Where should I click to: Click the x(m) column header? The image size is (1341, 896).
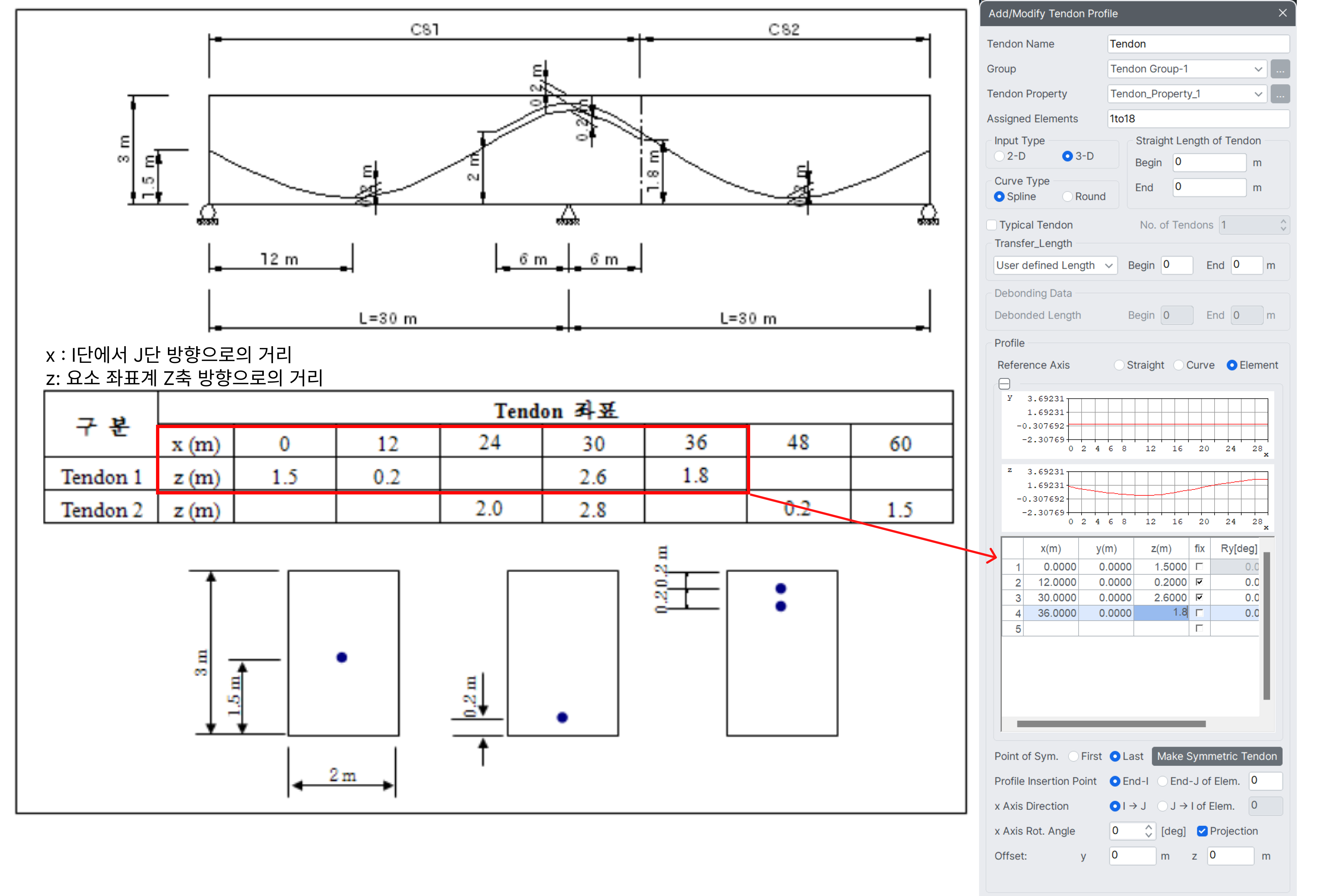pos(1051,549)
